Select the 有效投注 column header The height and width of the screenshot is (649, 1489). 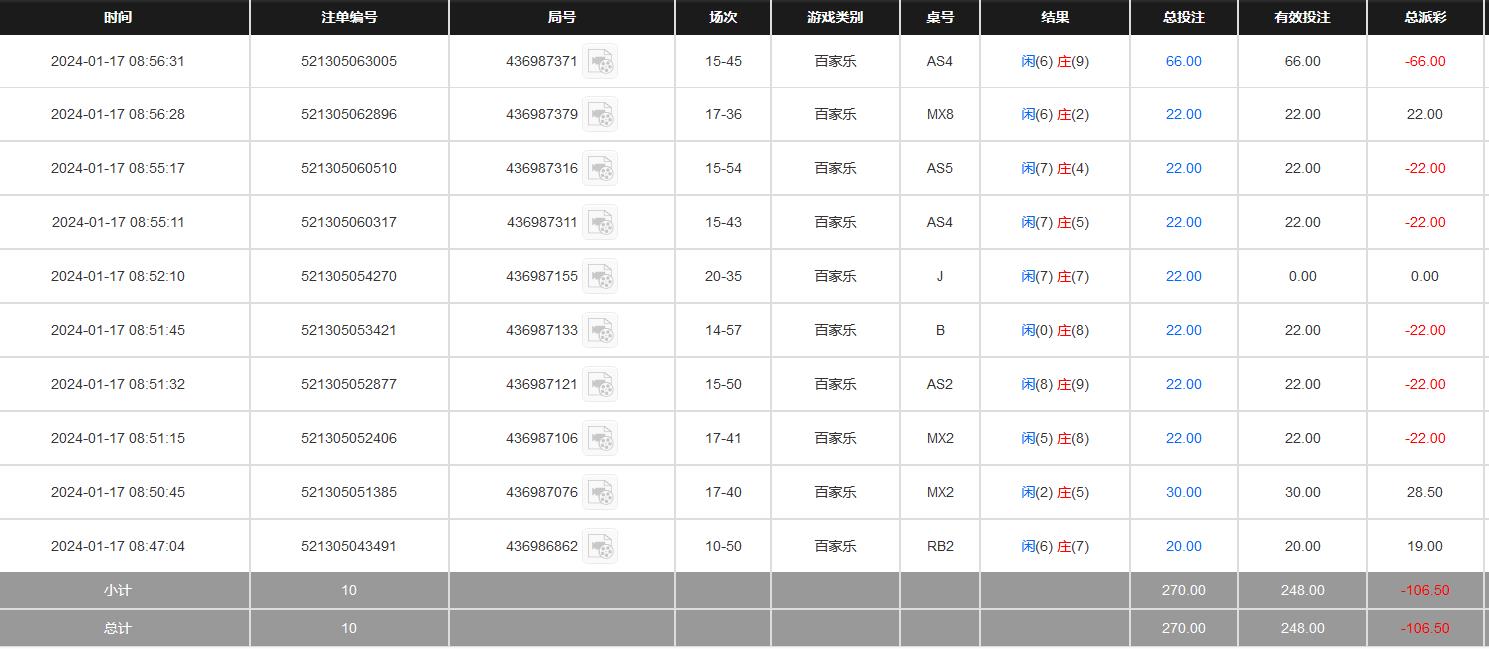click(x=1302, y=17)
